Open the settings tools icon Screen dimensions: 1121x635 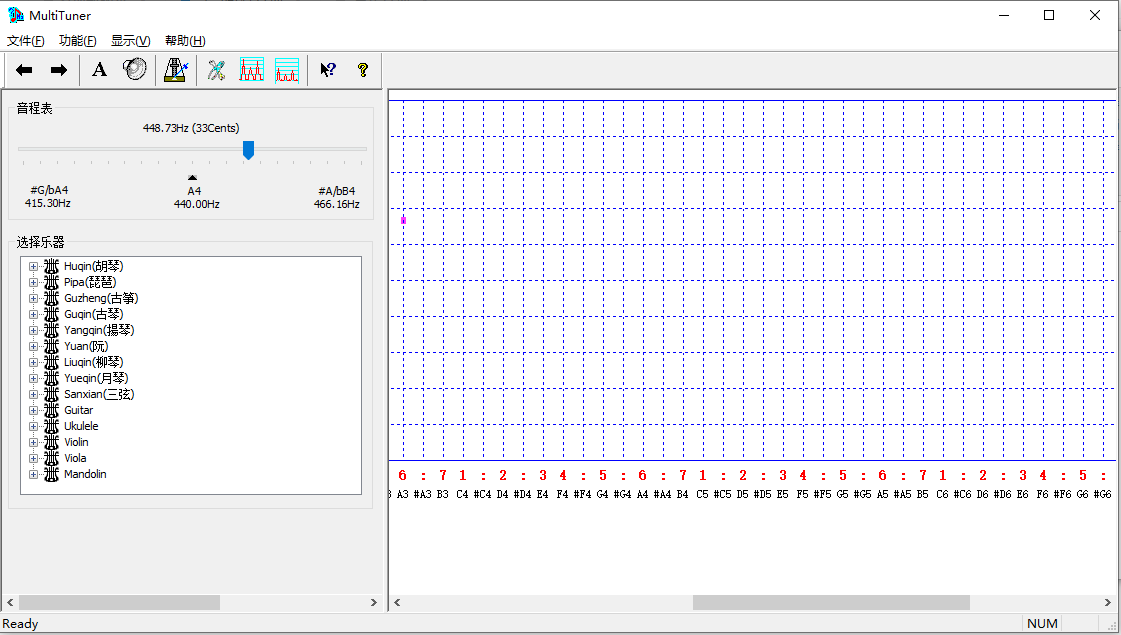[216, 70]
